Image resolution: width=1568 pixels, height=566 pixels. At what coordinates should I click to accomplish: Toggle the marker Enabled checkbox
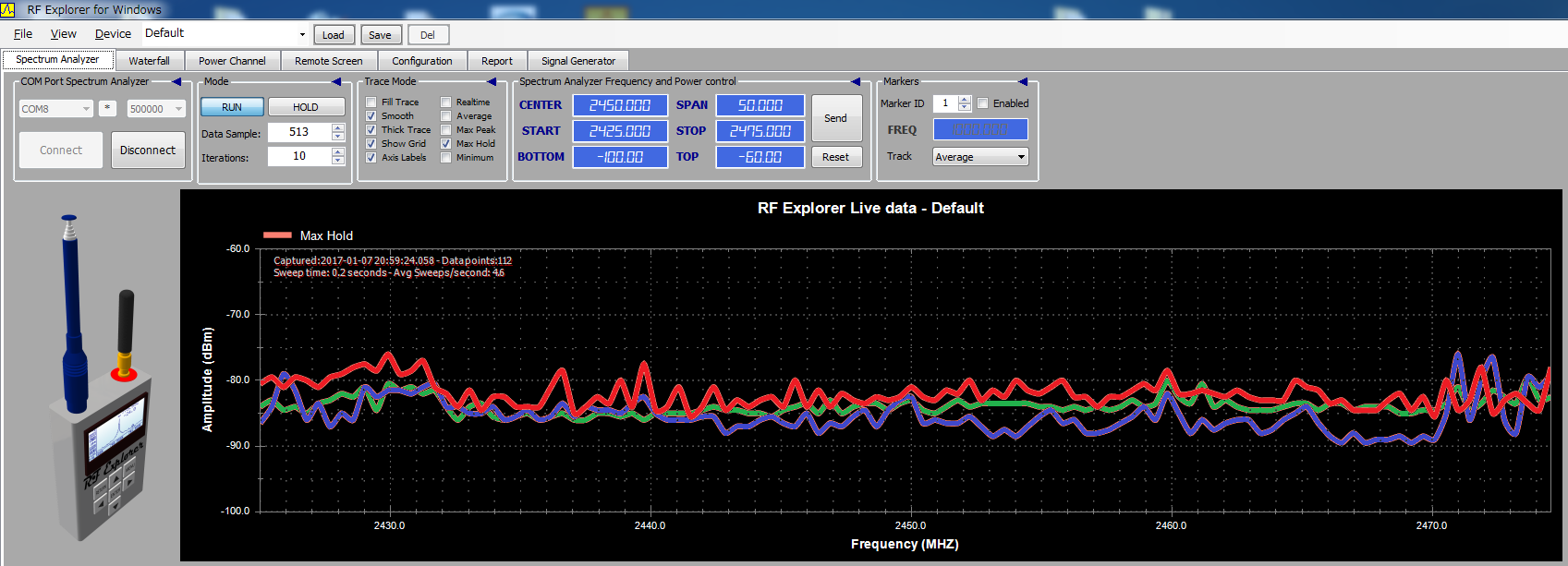click(x=983, y=103)
